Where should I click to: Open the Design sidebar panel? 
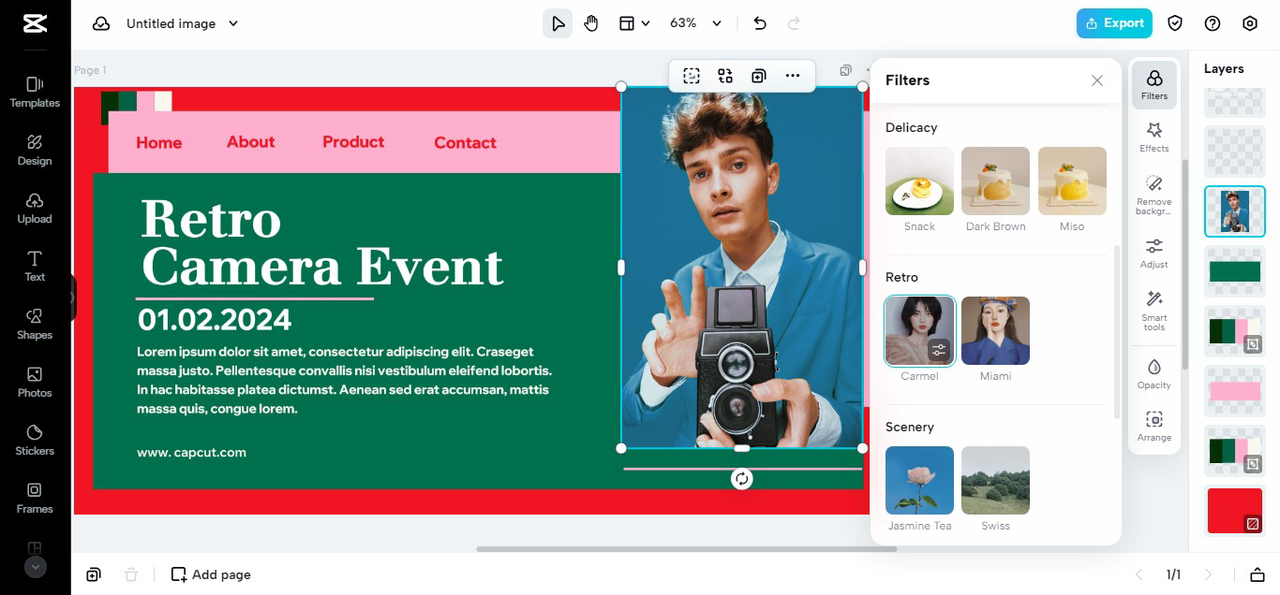coord(35,150)
